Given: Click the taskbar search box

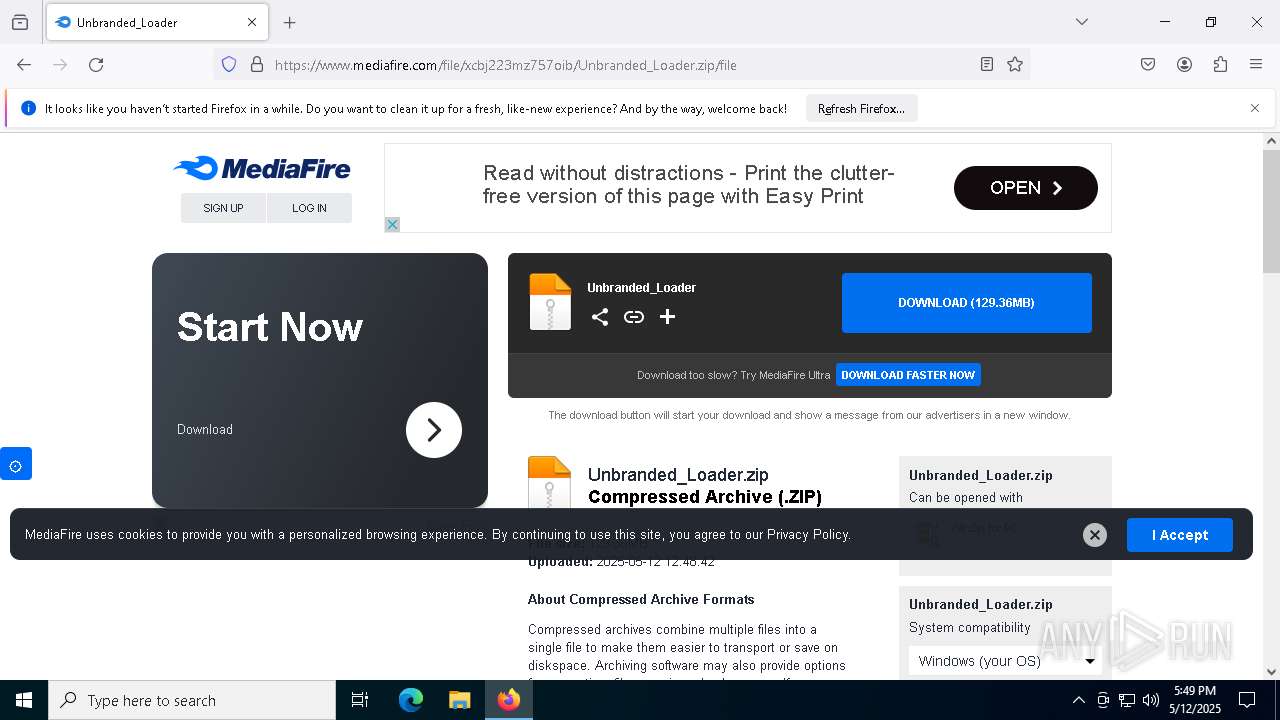Looking at the screenshot, I should 192,700.
